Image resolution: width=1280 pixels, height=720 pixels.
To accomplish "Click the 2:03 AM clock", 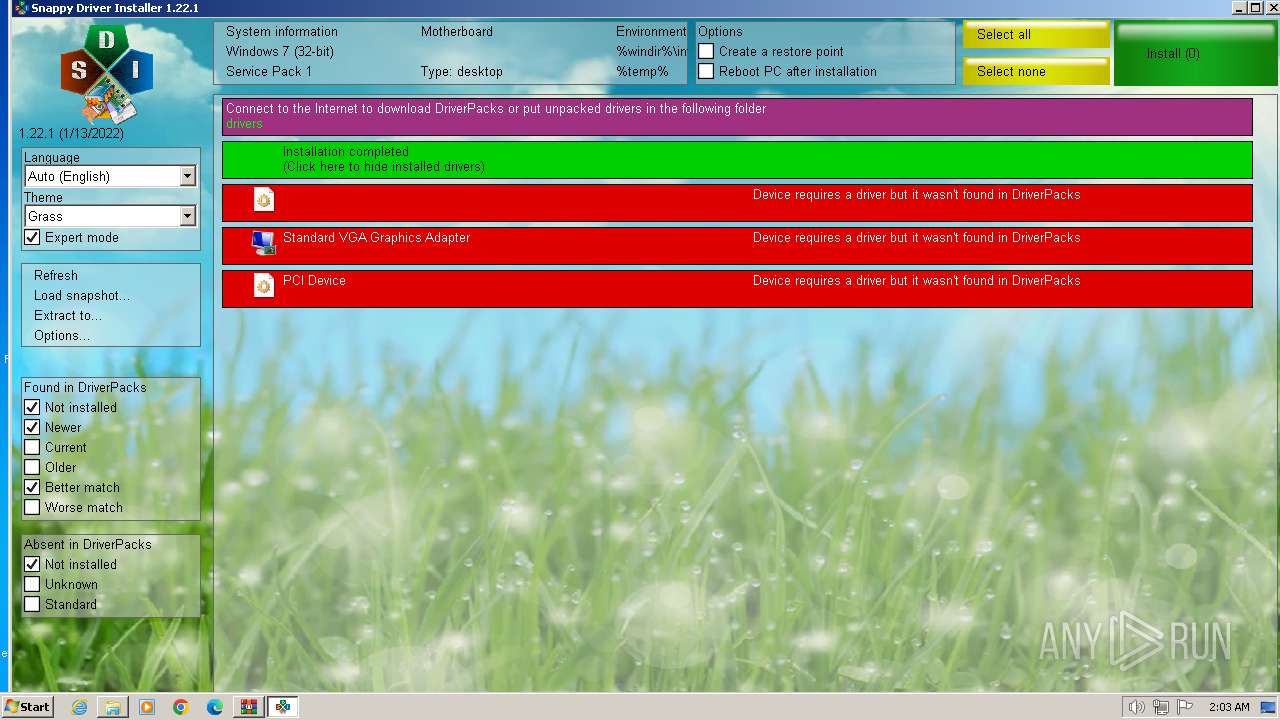I will tap(1229, 707).
